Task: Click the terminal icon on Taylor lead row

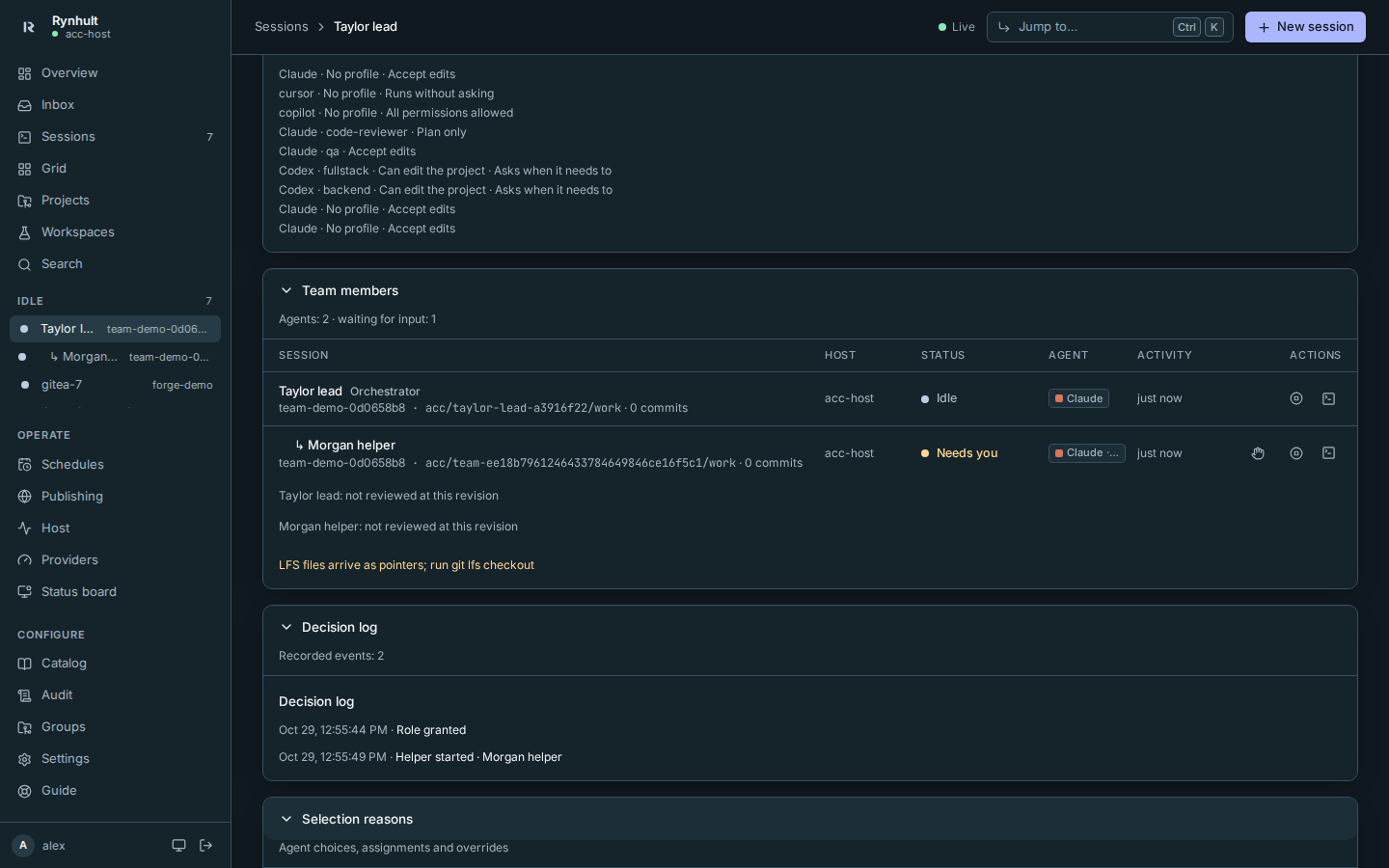Action: [1328, 398]
